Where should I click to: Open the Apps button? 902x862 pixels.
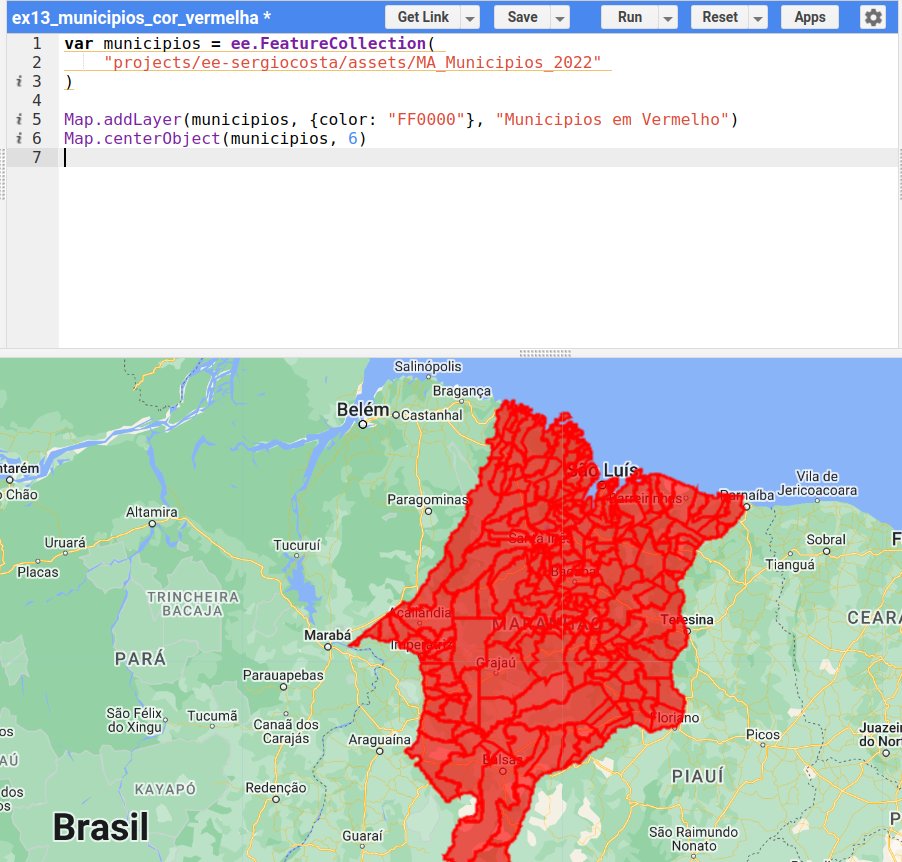tap(809, 17)
